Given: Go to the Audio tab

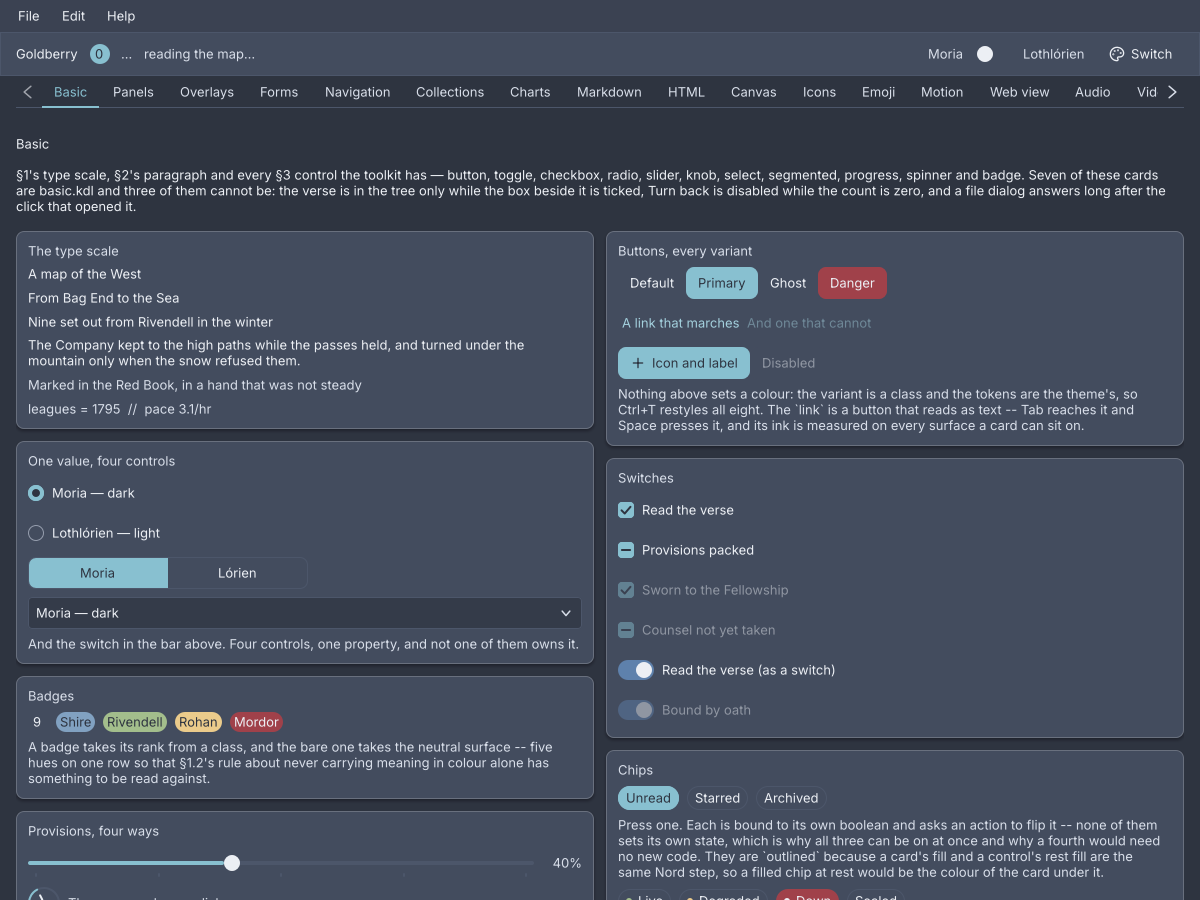Looking at the screenshot, I should 1093,92.
